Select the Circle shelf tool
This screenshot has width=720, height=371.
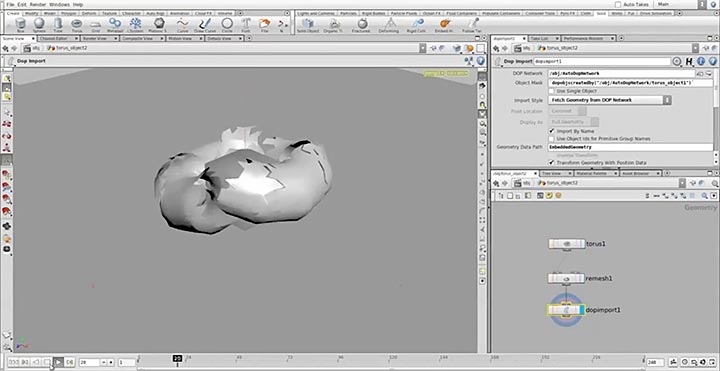point(227,25)
